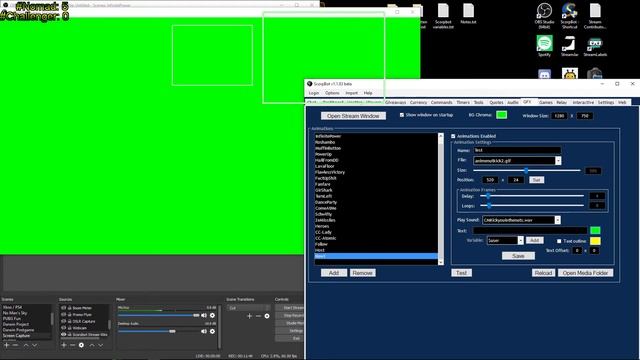Click Open Stream Window button
Image resolution: width=640 pixels, height=360 pixels.
[353, 116]
